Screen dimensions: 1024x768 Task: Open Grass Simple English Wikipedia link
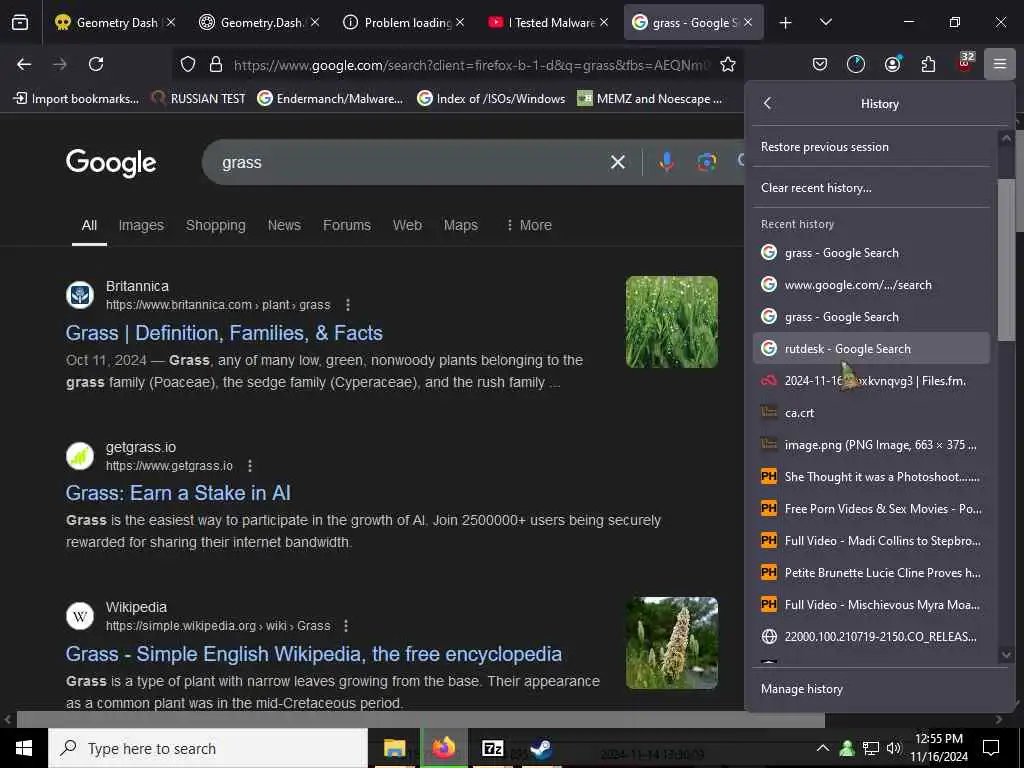tap(313, 654)
